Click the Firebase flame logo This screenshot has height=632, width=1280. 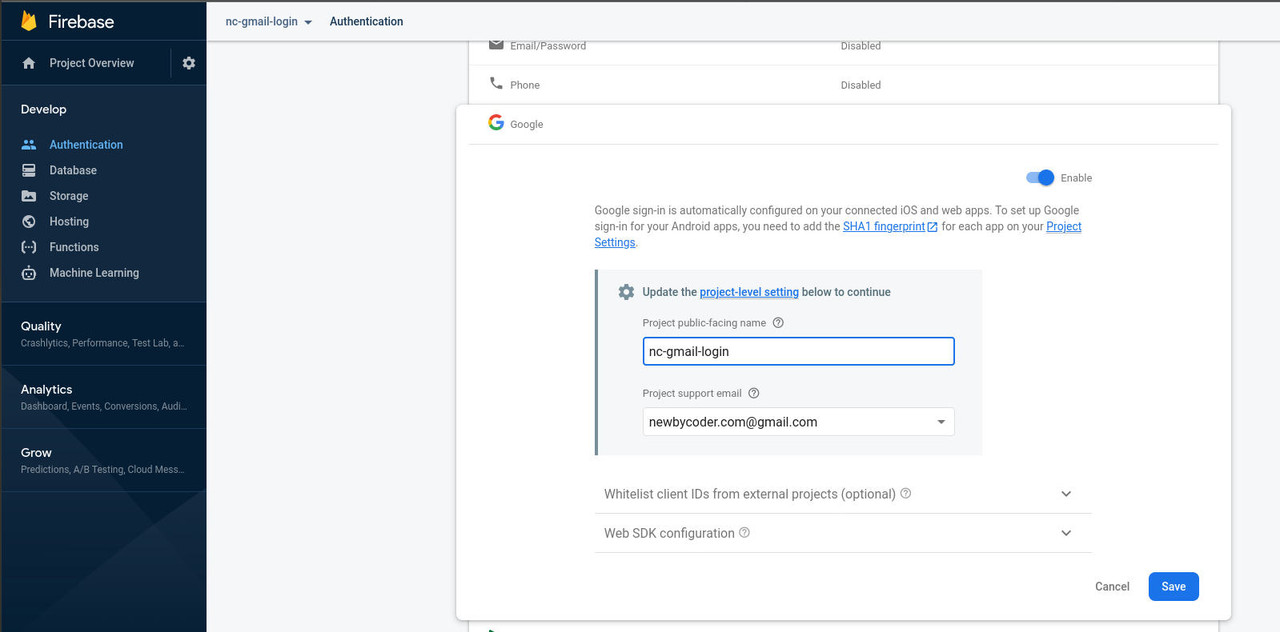[29, 21]
